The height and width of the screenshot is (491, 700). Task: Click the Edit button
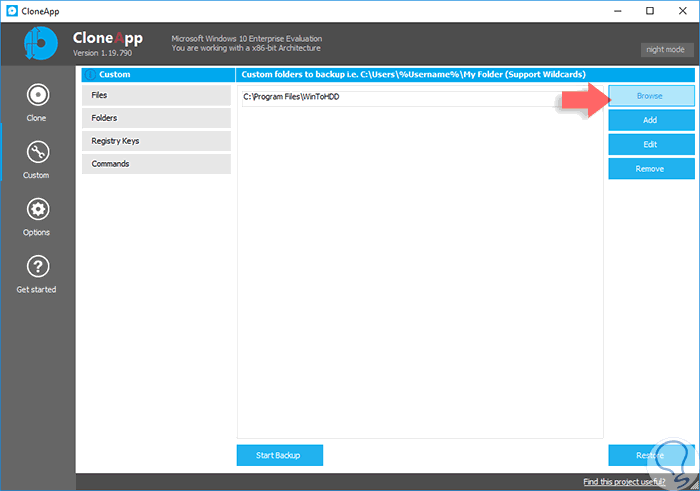coord(651,145)
